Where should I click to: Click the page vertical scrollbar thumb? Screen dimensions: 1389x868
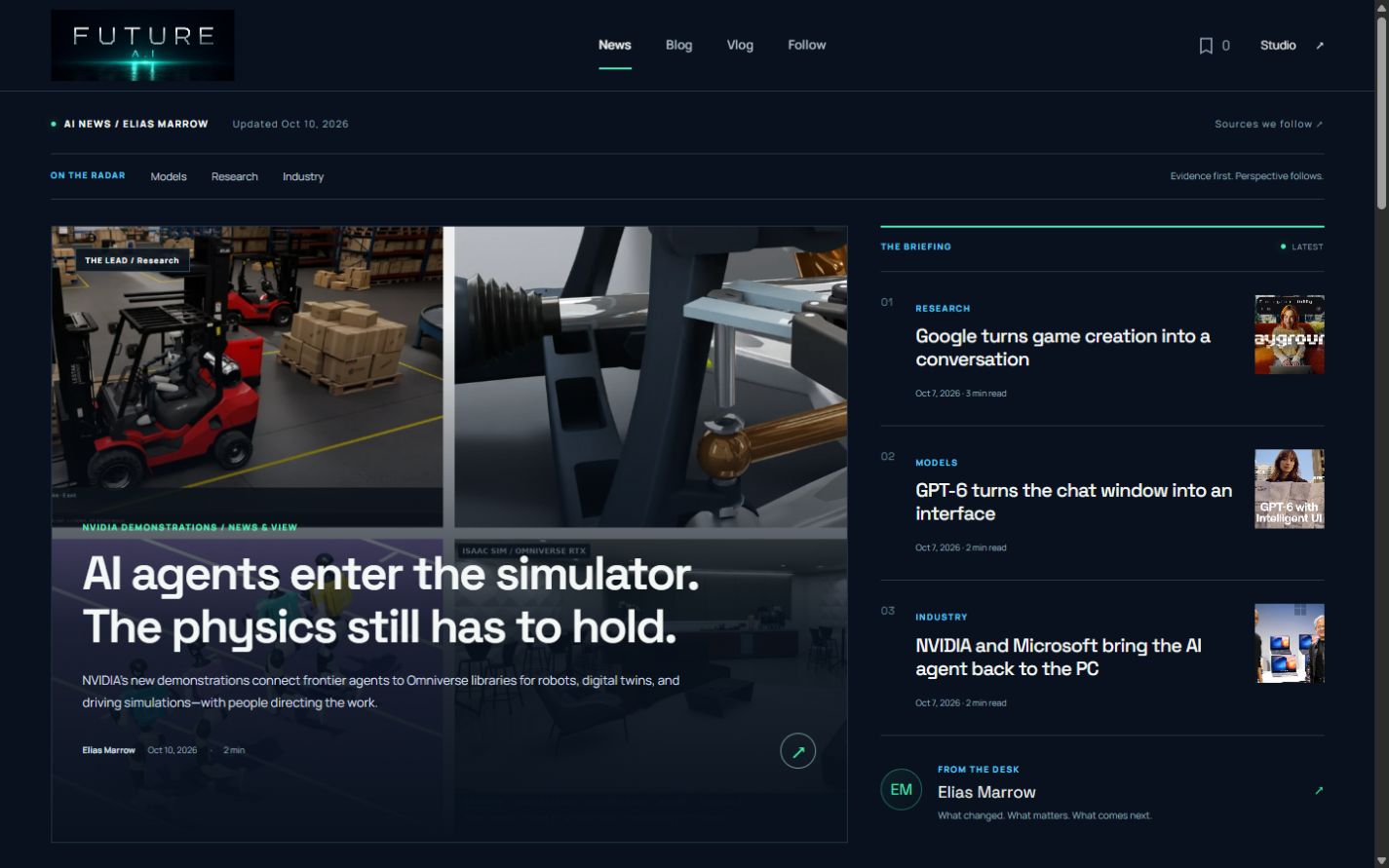click(1381, 112)
